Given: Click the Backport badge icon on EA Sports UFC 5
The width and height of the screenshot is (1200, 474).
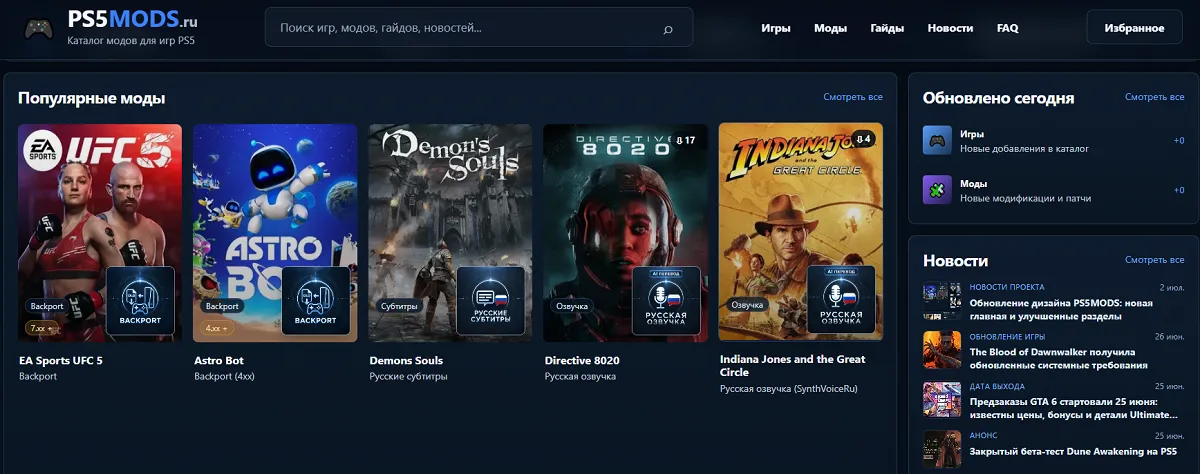Looking at the screenshot, I should point(140,300).
